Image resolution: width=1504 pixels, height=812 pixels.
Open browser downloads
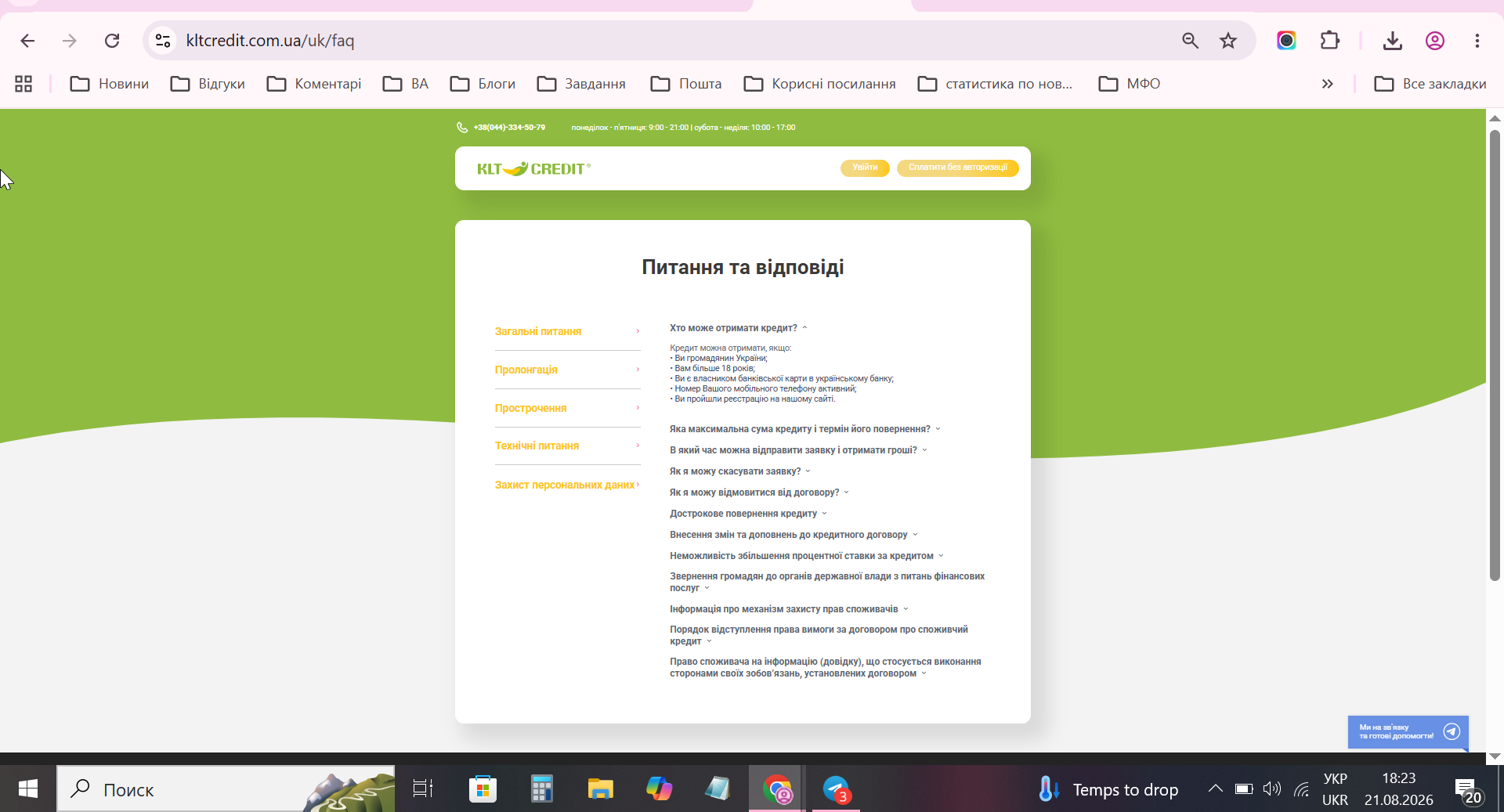pyautogui.click(x=1392, y=41)
